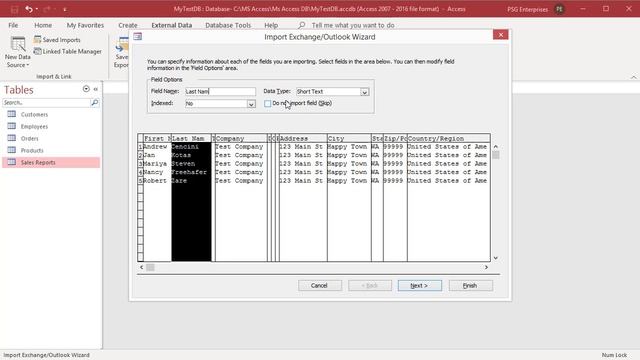Open Linked Table Manager
This screenshot has width=640, height=360.
[68, 51]
